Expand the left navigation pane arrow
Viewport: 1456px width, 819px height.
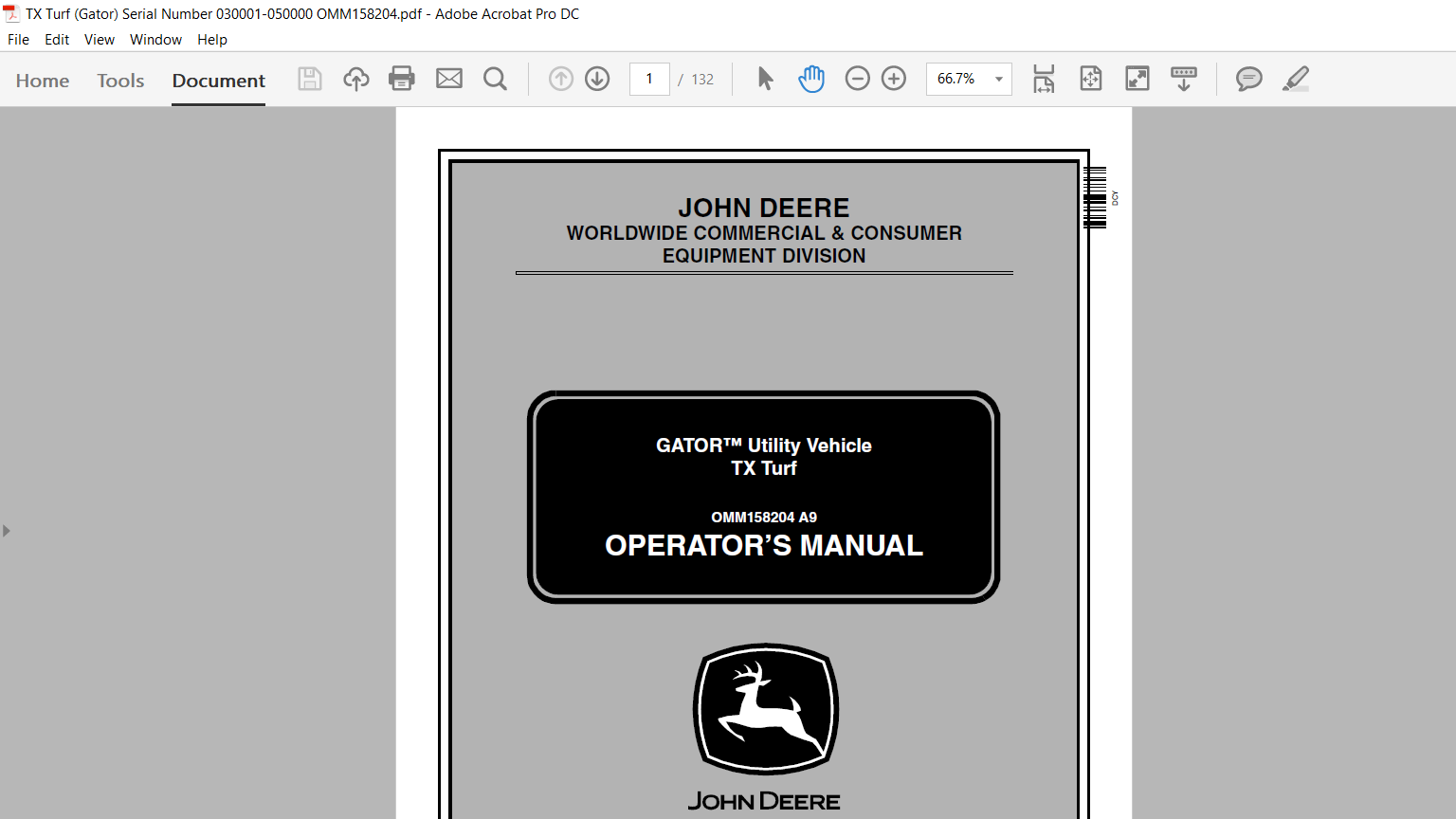6,531
